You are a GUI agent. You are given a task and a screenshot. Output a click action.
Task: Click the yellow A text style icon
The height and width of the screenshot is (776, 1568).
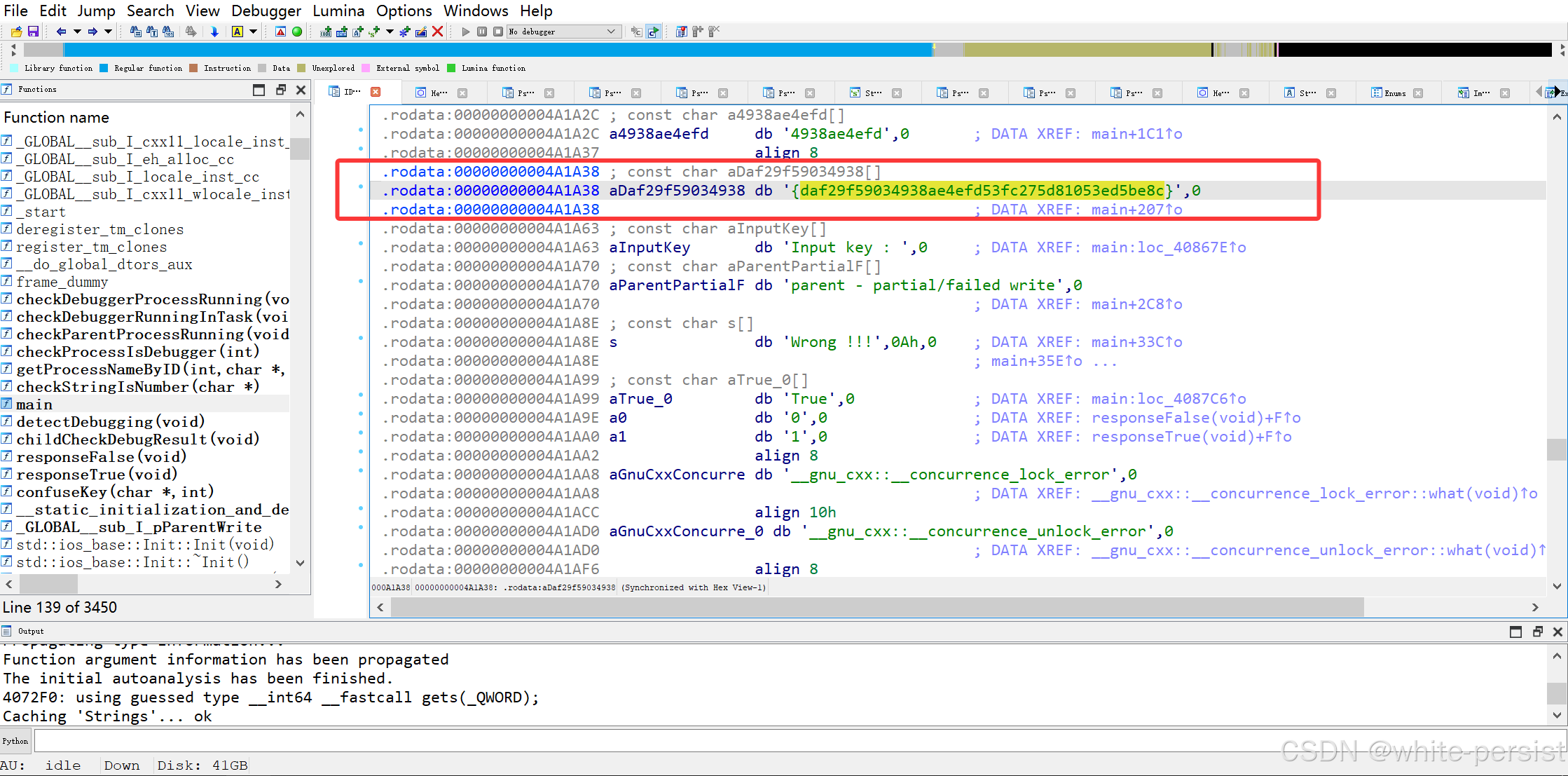point(238,32)
